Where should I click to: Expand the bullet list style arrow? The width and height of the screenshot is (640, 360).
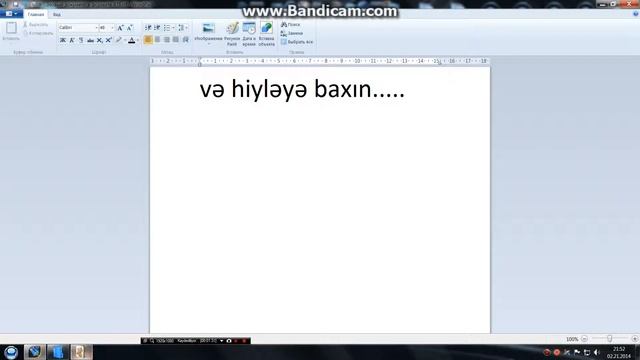point(173,28)
